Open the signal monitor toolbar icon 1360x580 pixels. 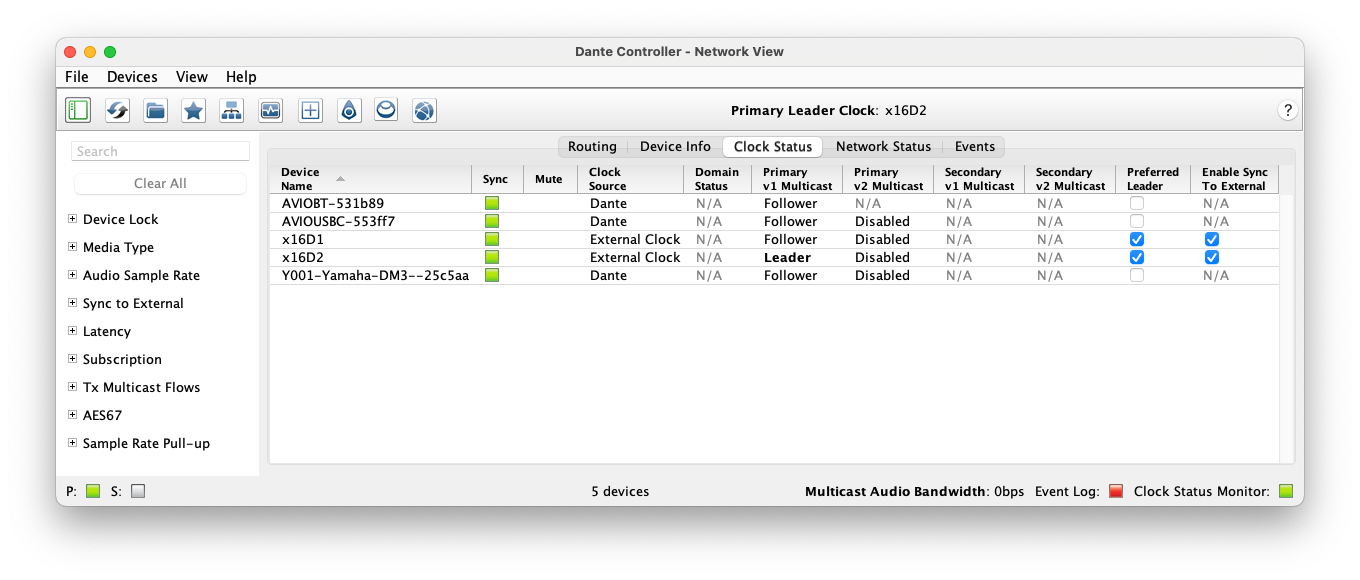click(270, 110)
